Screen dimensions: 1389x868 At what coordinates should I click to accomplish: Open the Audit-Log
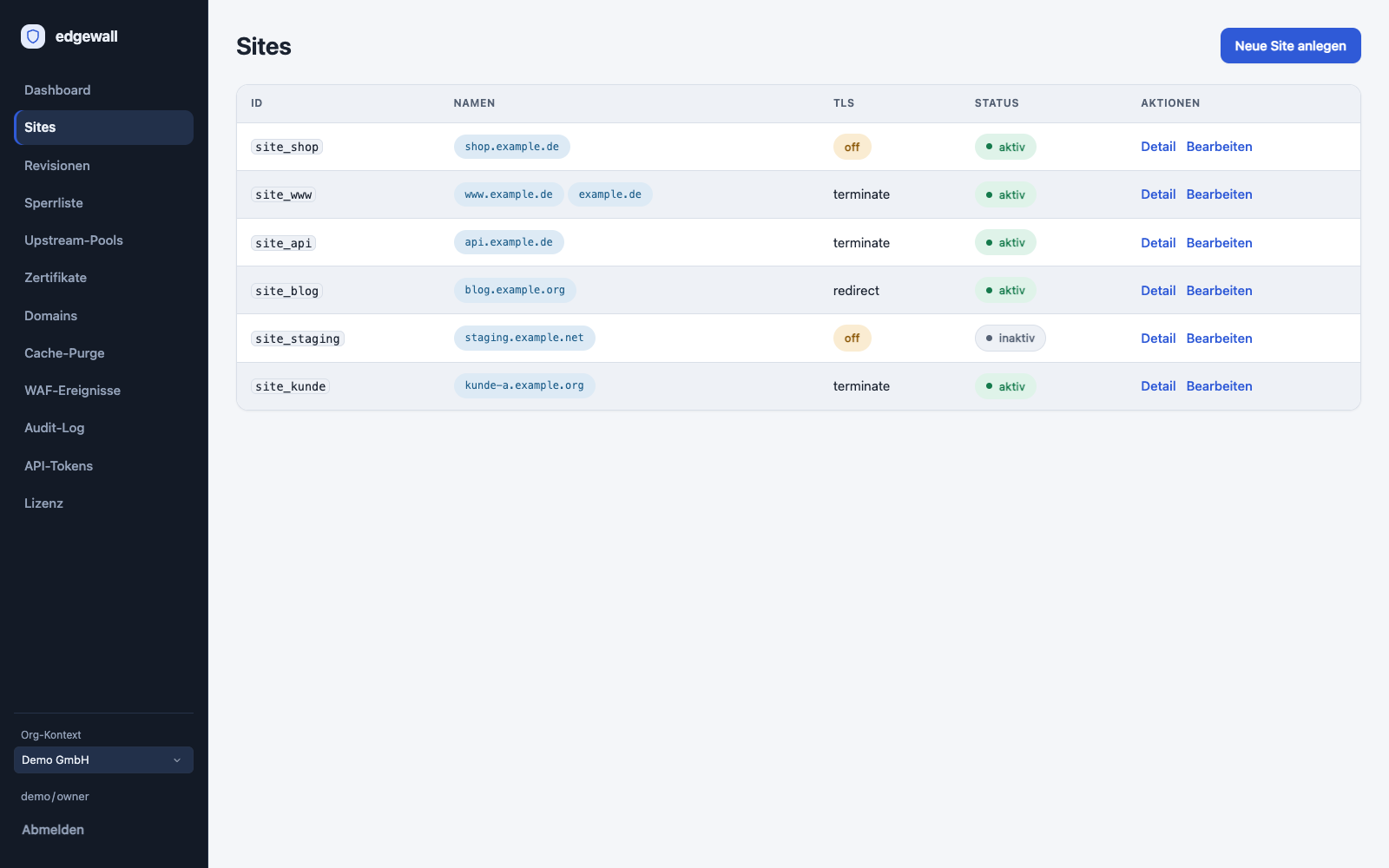[x=103, y=428]
